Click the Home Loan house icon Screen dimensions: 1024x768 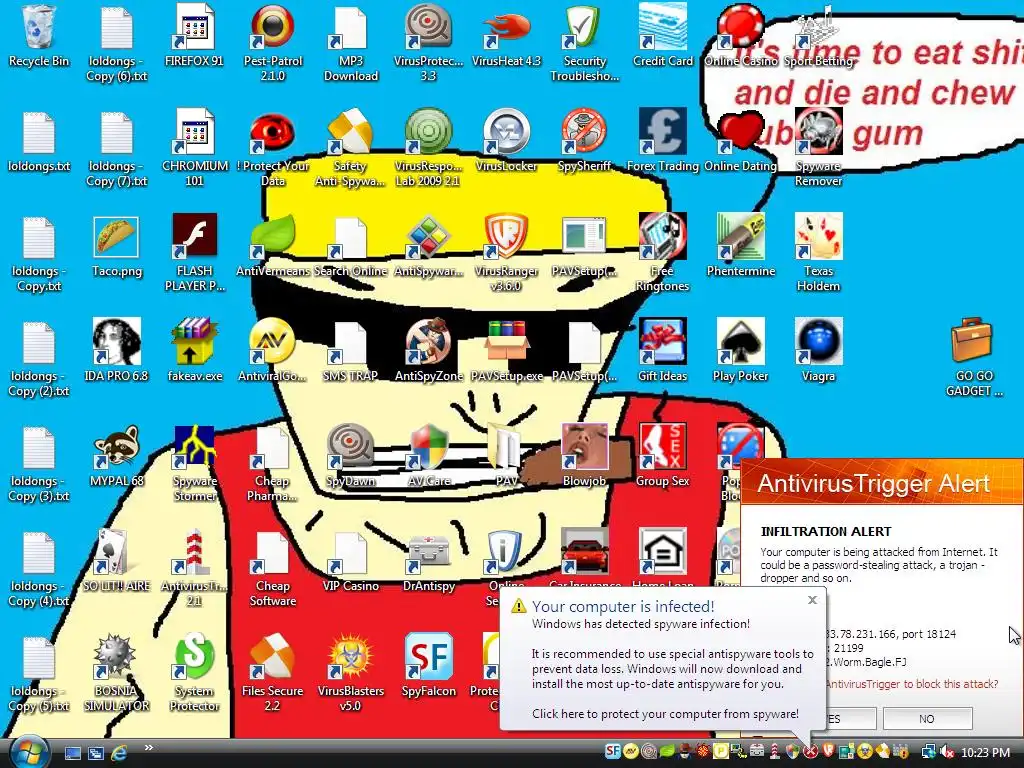pos(663,552)
